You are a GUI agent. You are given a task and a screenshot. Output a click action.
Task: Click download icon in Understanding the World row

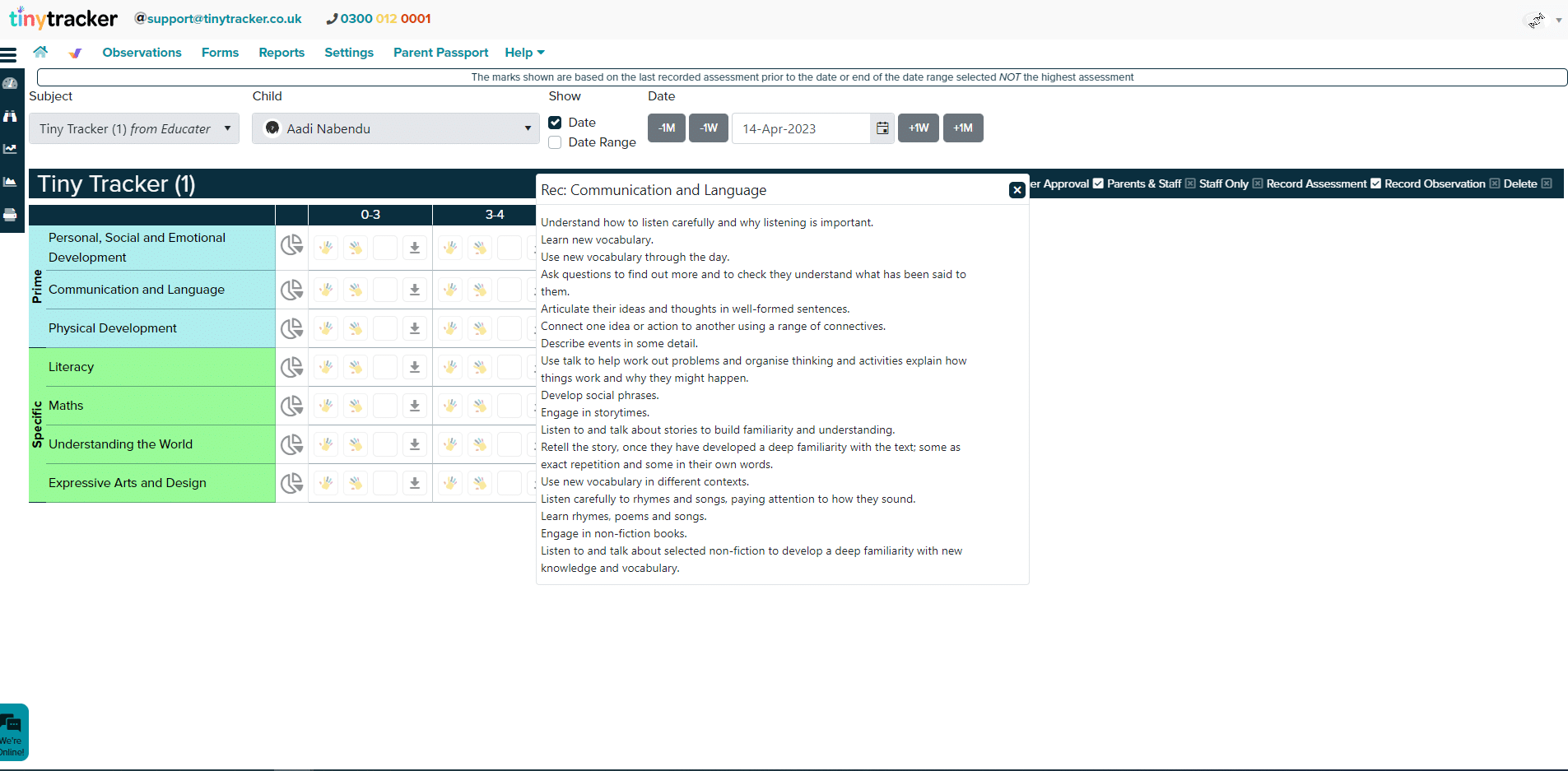coord(415,444)
